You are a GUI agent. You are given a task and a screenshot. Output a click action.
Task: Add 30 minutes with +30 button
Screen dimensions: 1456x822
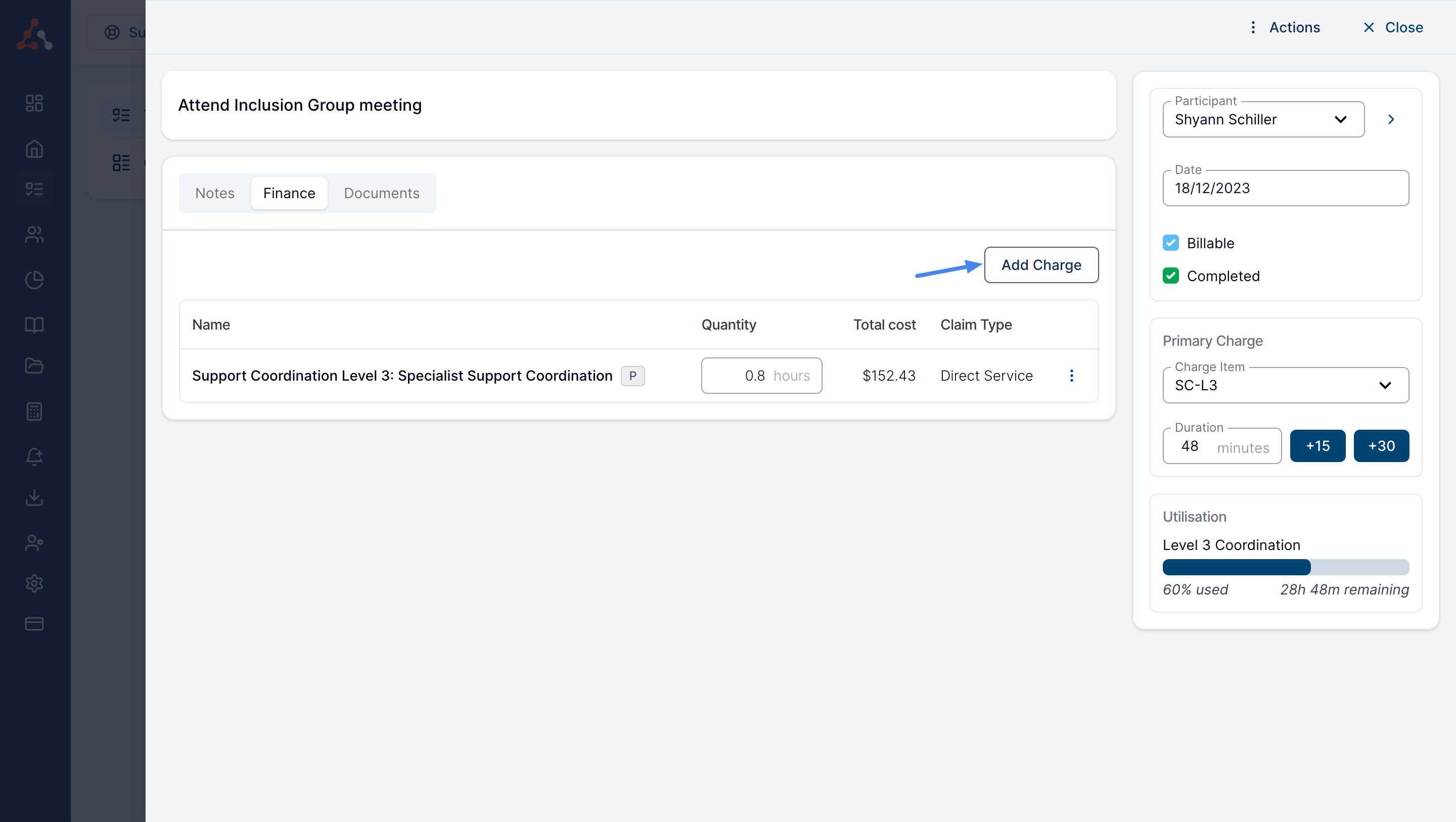click(x=1381, y=446)
